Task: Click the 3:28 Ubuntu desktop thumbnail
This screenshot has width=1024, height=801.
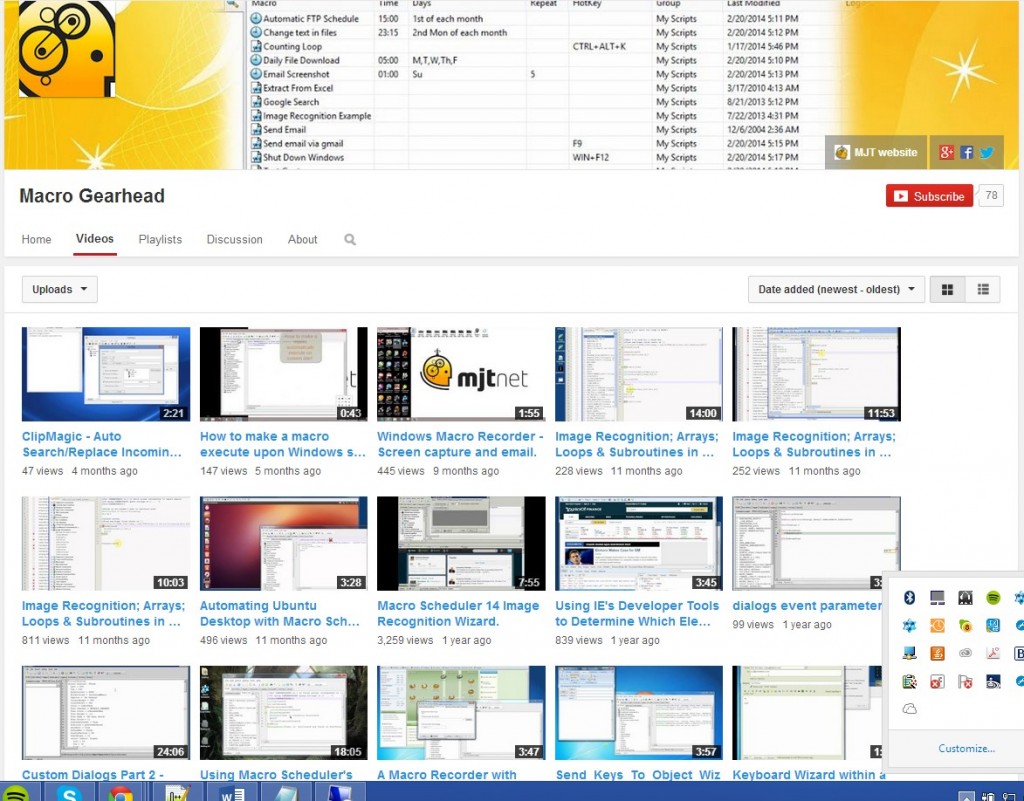Action: click(283, 543)
